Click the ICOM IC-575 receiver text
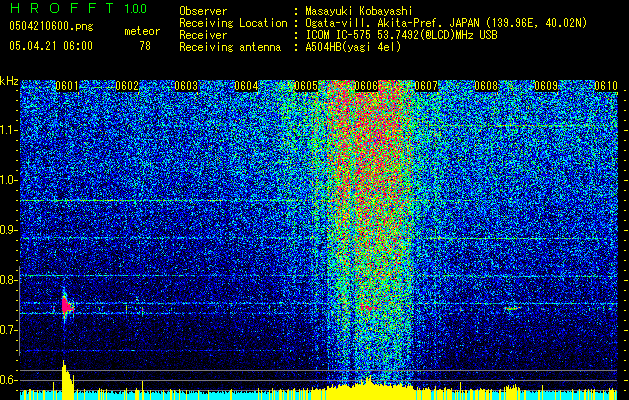The width and height of the screenshot is (629, 400). 401,35
